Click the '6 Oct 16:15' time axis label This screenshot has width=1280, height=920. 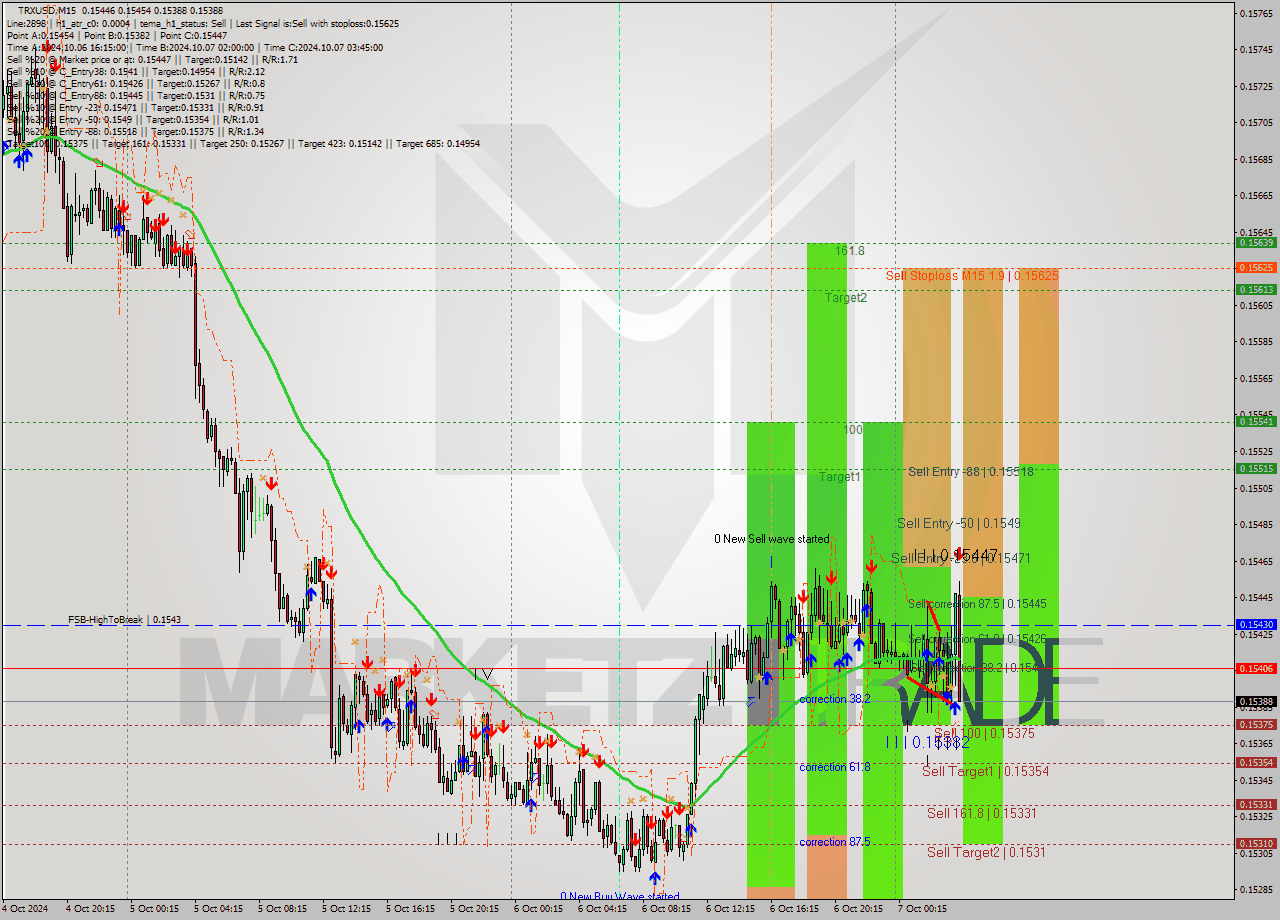(794, 909)
